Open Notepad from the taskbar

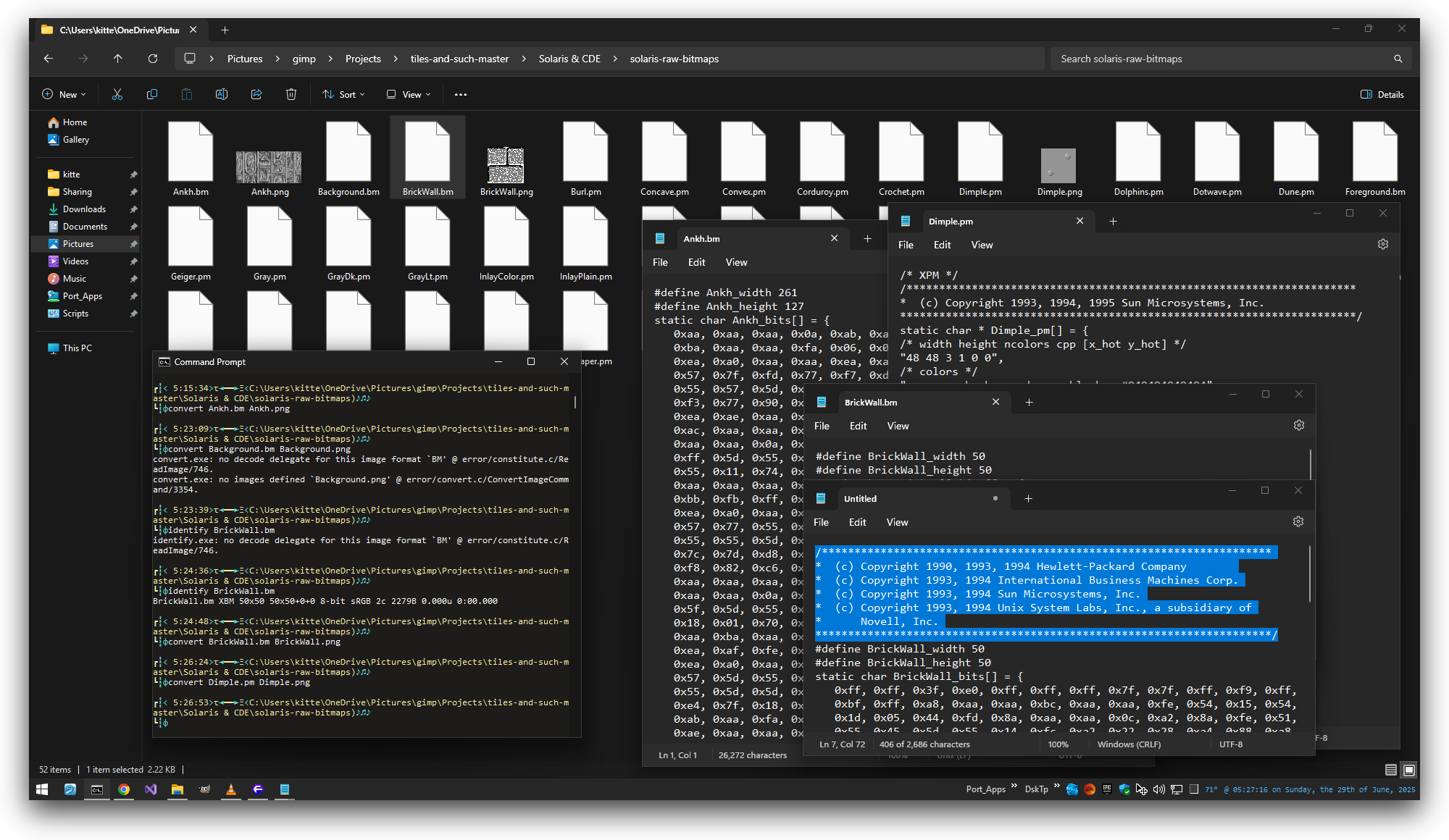[x=285, y=789]
